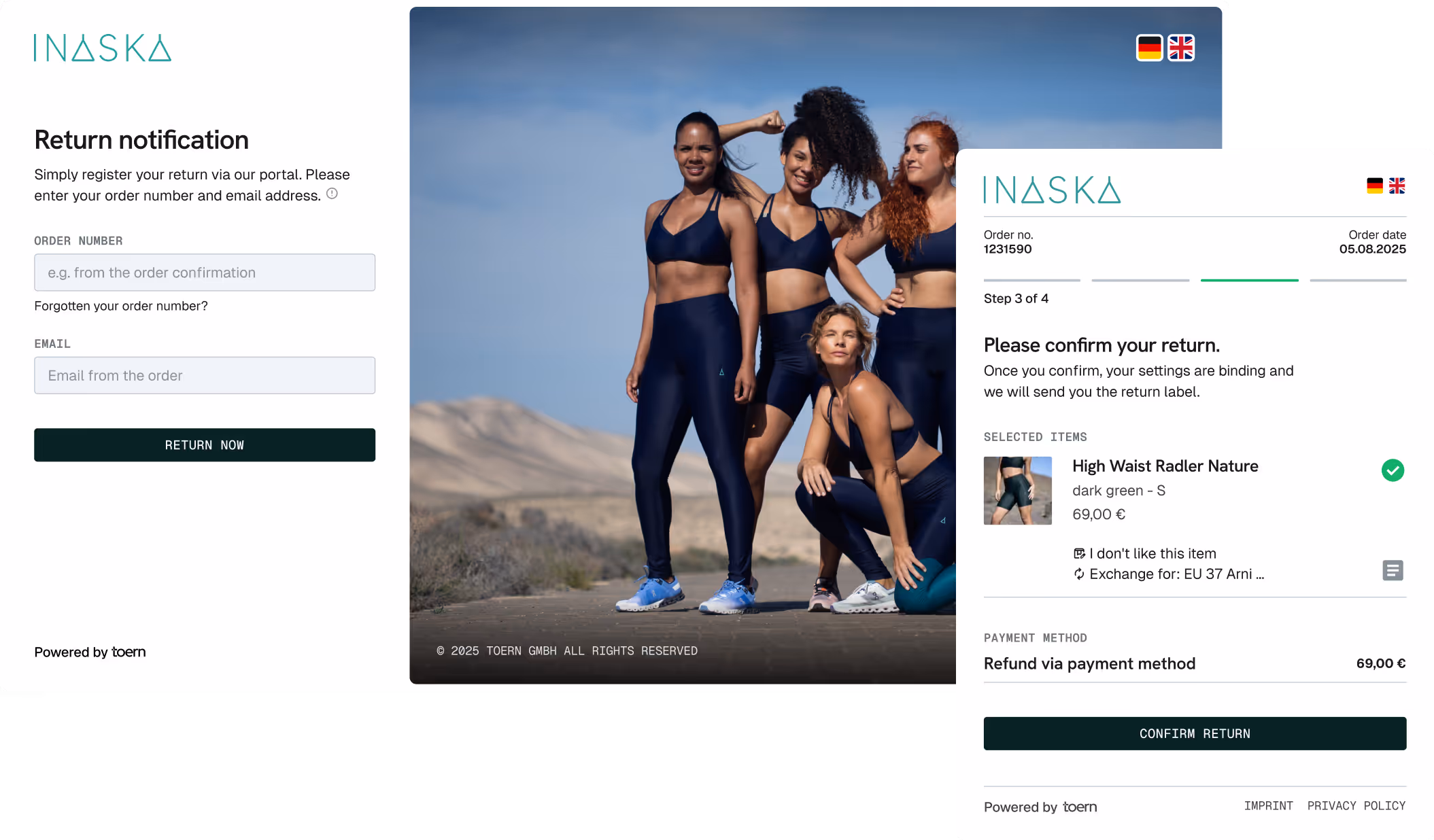Screen dimensions: 1434x840
Task: Choose the small German flag in the order panel
Action: click(x=1375, y=186)
